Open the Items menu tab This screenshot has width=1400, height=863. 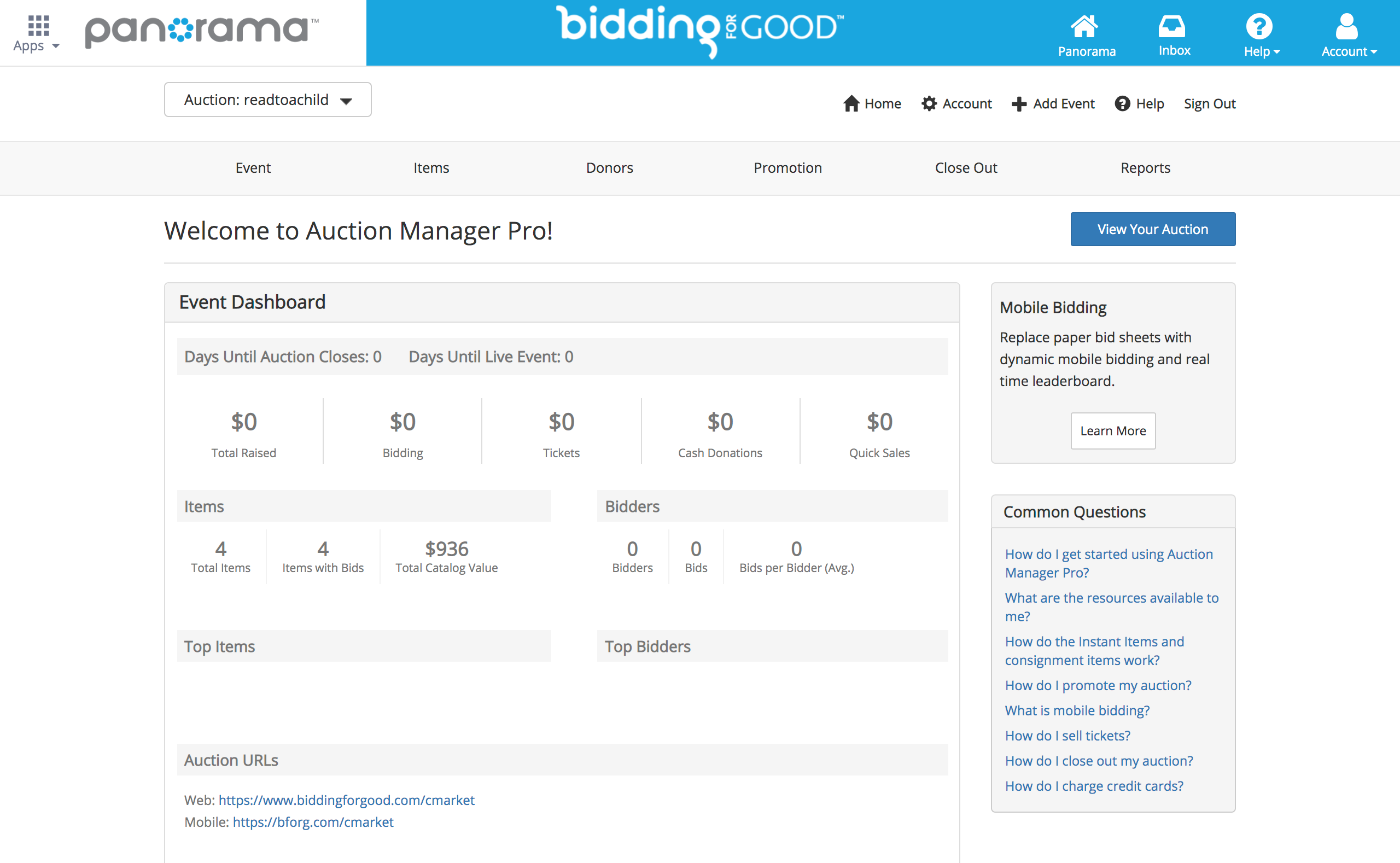[x=431, y=168]
